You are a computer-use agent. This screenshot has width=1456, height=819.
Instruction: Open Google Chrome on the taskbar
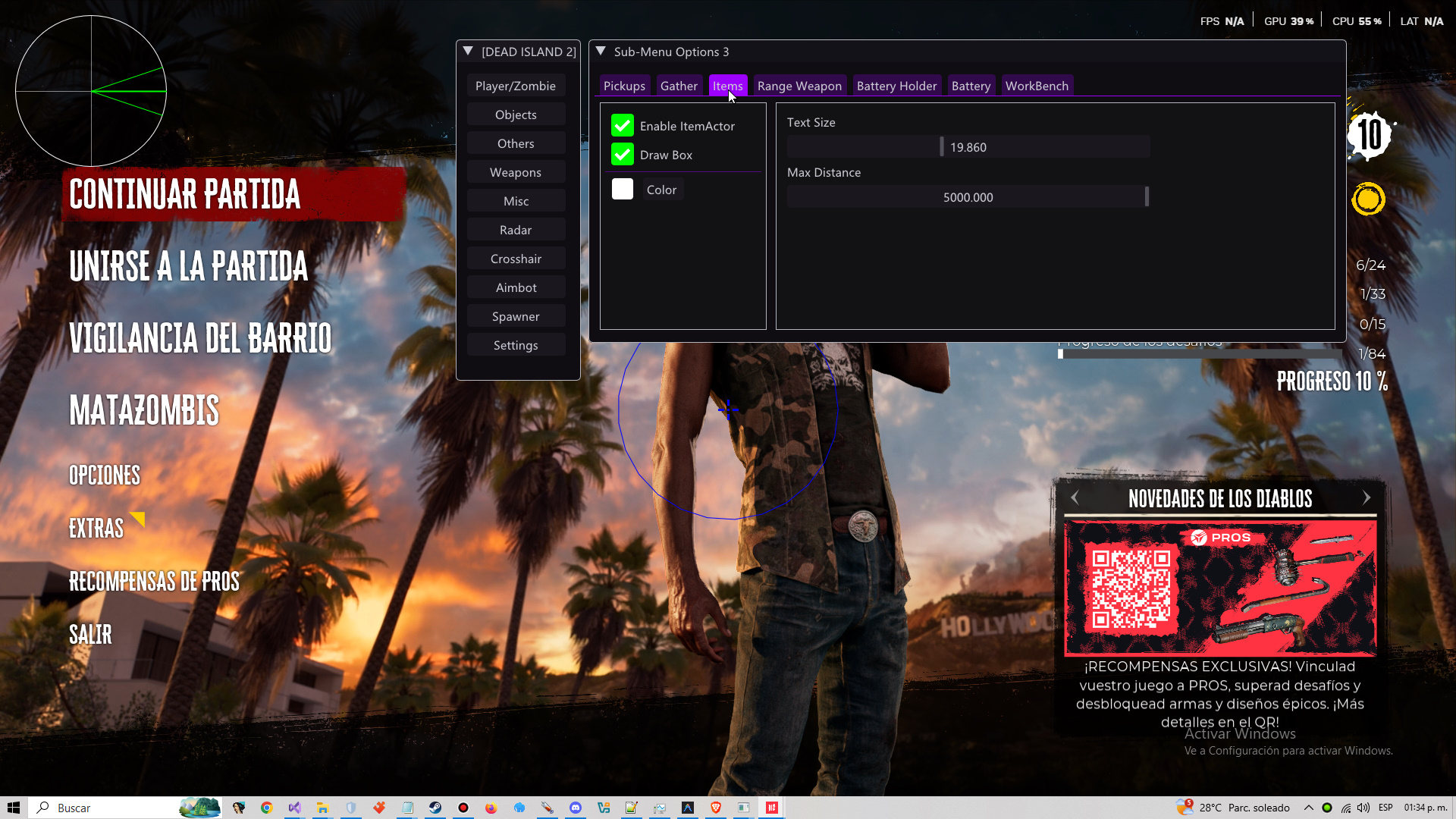point(266,808)
